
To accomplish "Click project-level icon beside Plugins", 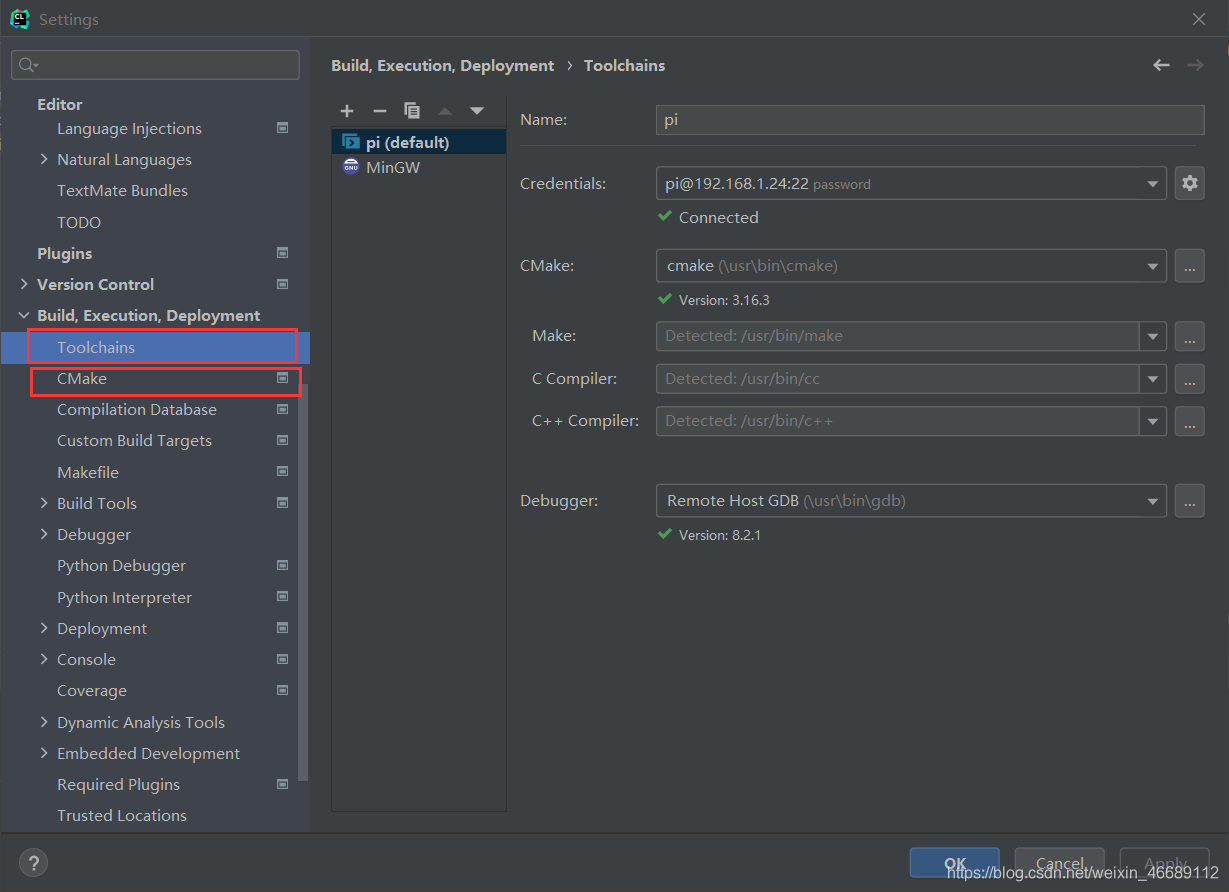I will coord(283,253).
